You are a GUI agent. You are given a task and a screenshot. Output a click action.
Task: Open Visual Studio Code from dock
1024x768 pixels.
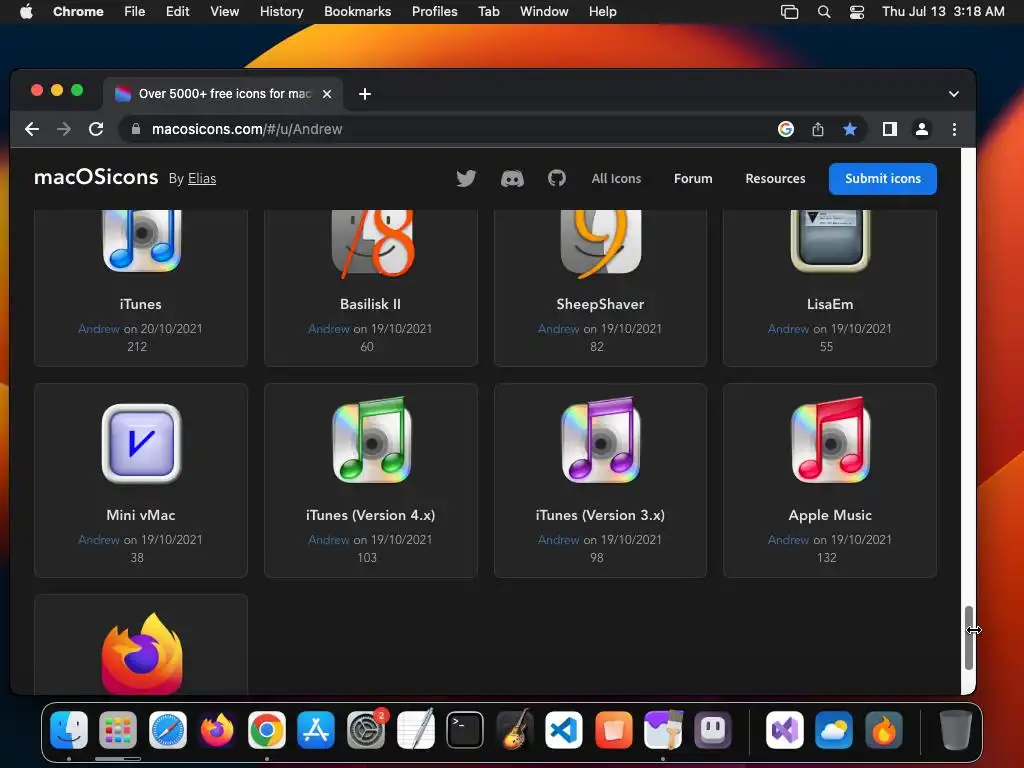tap(564, 729)
